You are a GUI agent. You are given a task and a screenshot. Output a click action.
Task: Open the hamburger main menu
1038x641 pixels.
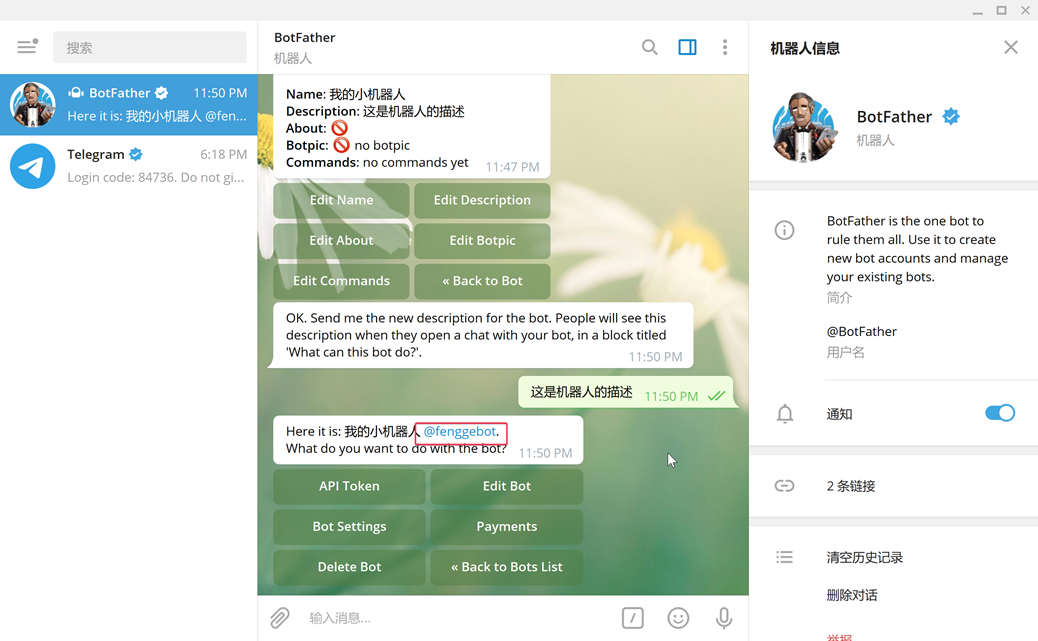point(27,46)
